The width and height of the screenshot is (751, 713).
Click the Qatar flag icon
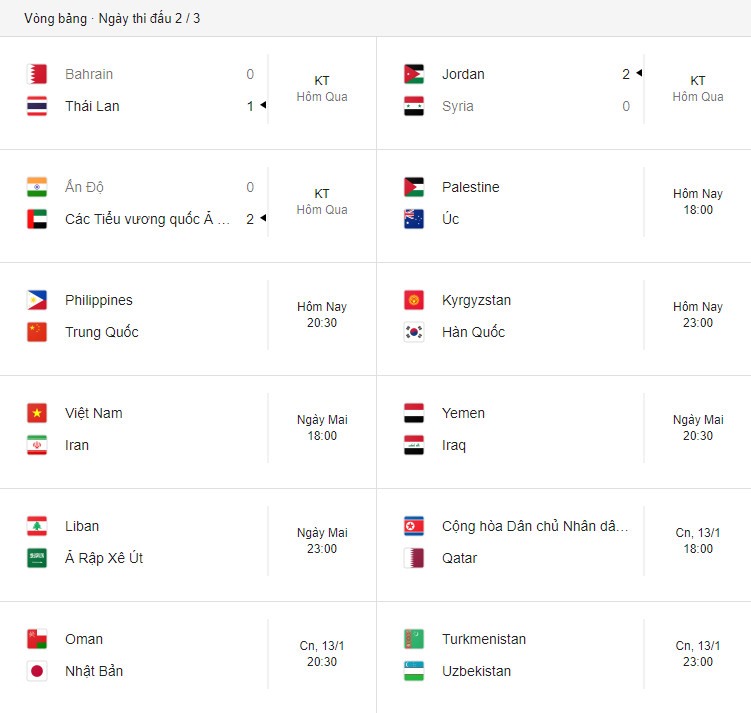(x=414, y=558)
